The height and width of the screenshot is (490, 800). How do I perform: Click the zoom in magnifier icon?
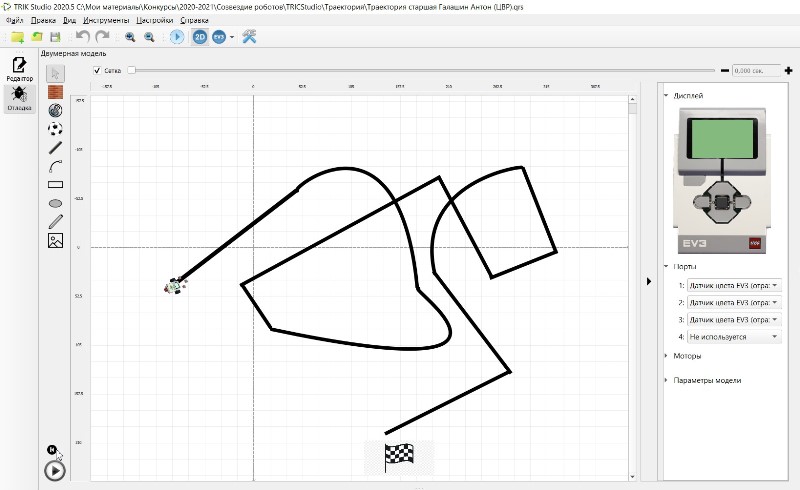(x=130, y=37)
